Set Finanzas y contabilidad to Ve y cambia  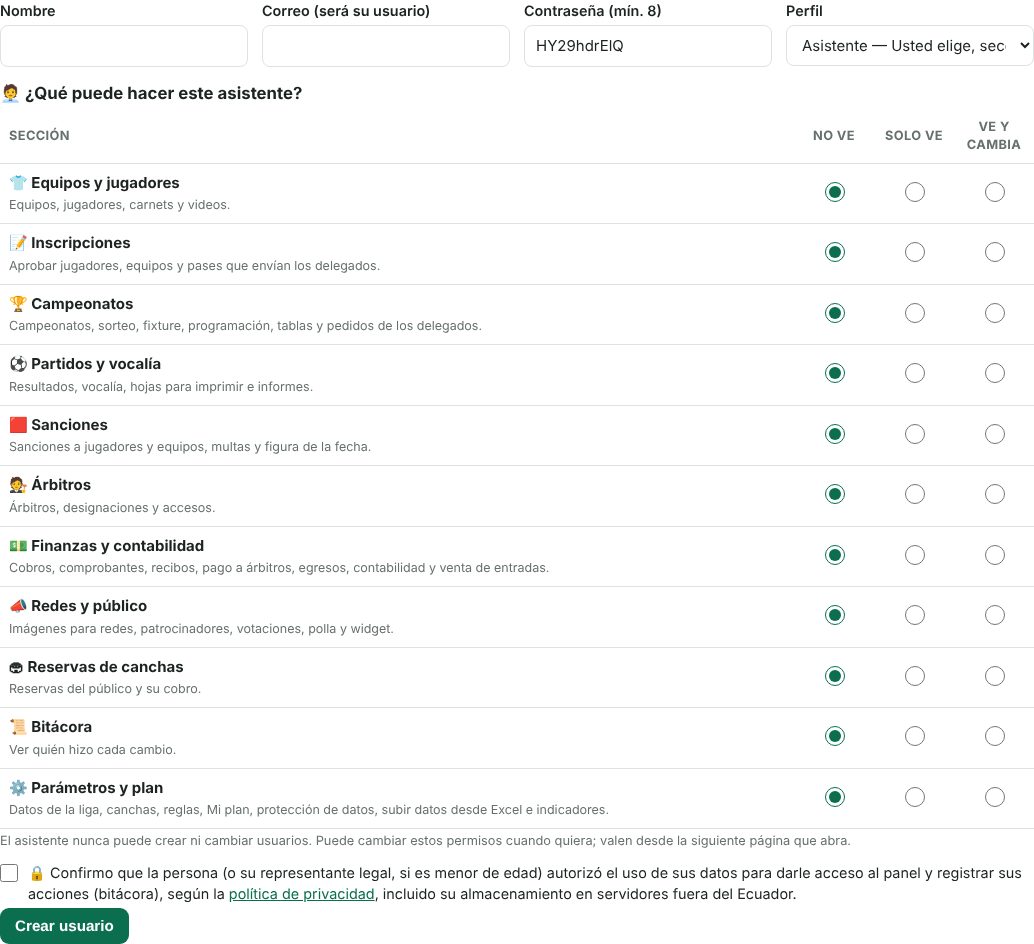coord(994,555)
